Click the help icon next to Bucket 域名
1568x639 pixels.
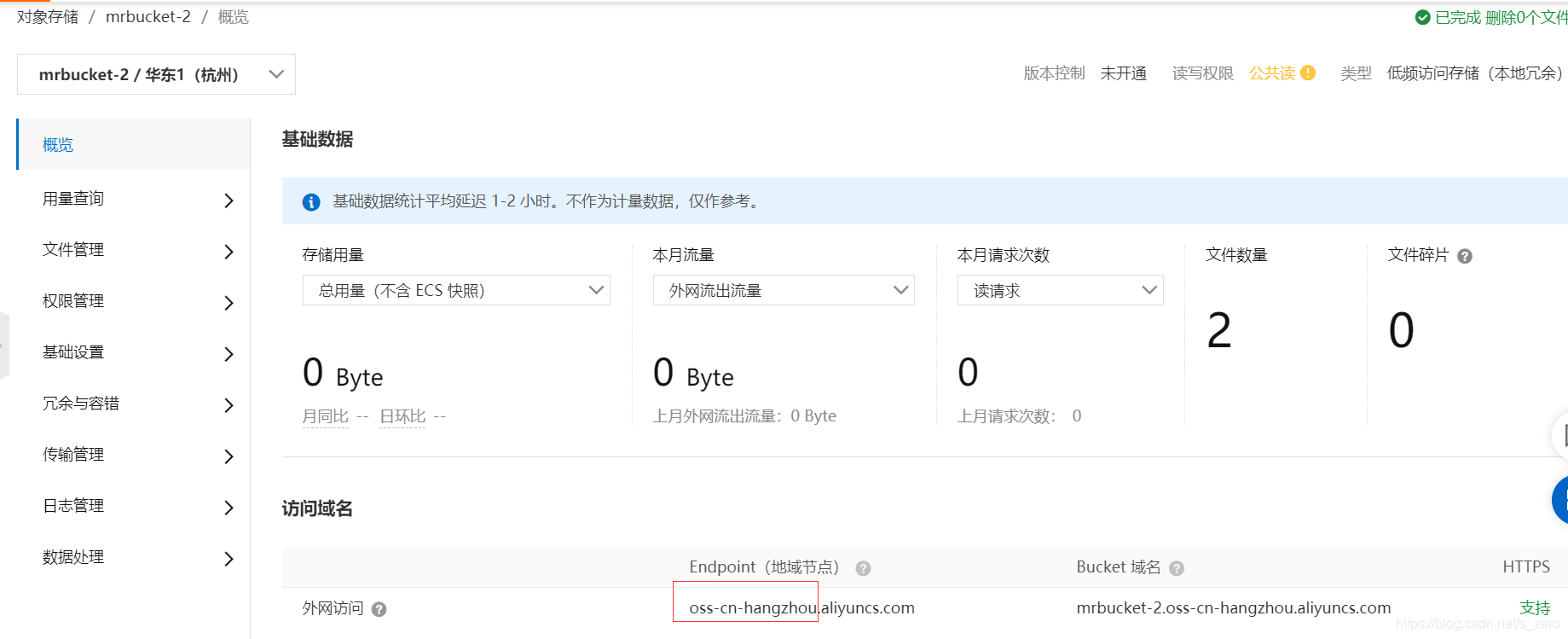[x=1177, y=568]
